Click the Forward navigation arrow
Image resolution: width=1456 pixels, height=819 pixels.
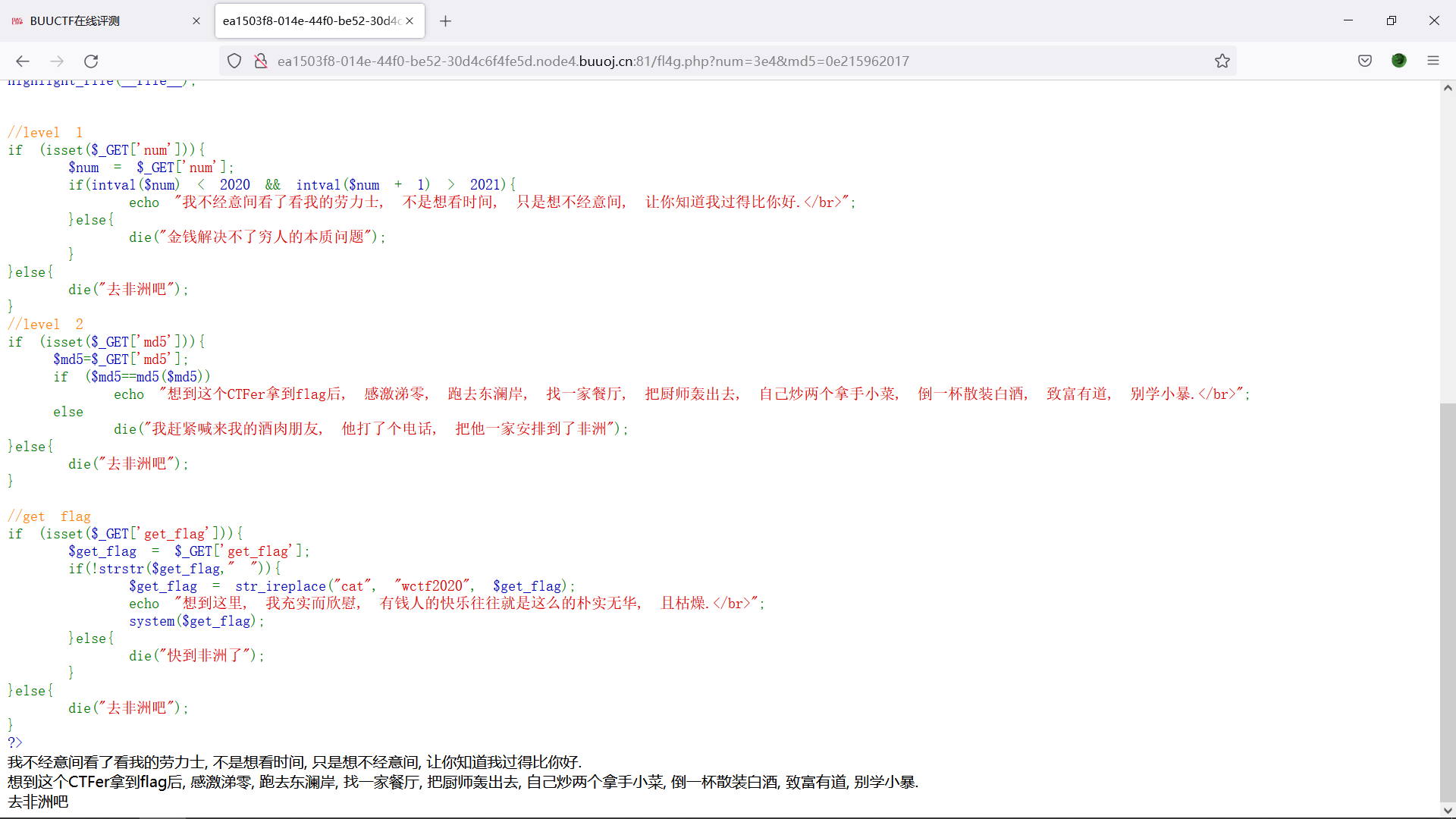57,61
